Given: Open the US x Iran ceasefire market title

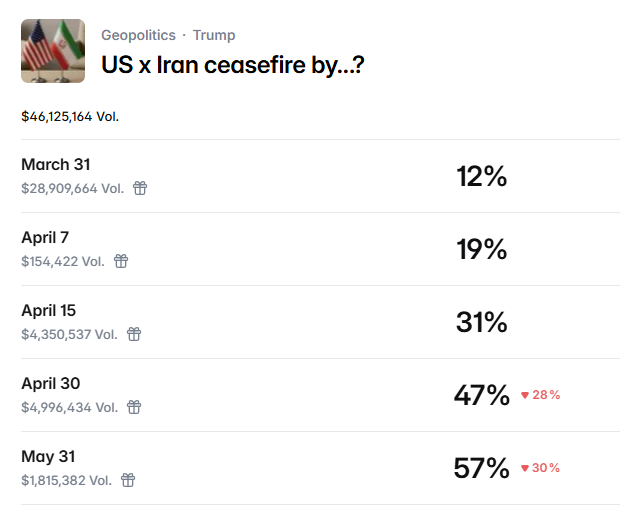Looking at the screenshot, I should coord(231,65).
